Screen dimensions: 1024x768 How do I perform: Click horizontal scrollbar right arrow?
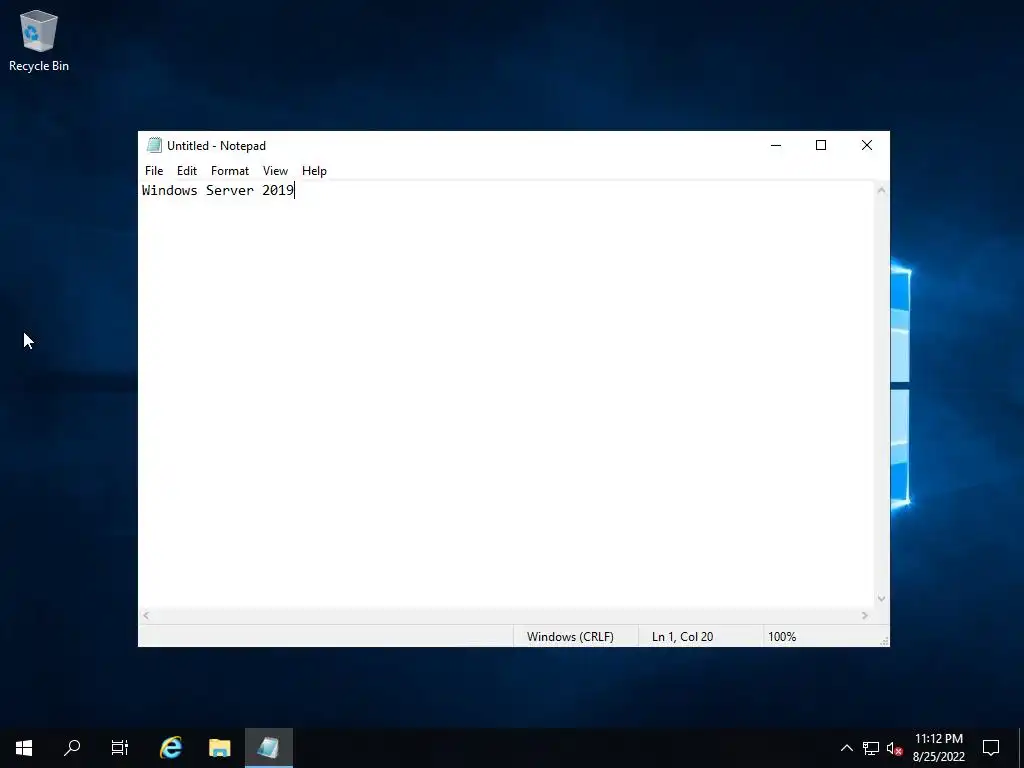pyautogui.click(x=865, y=615)
